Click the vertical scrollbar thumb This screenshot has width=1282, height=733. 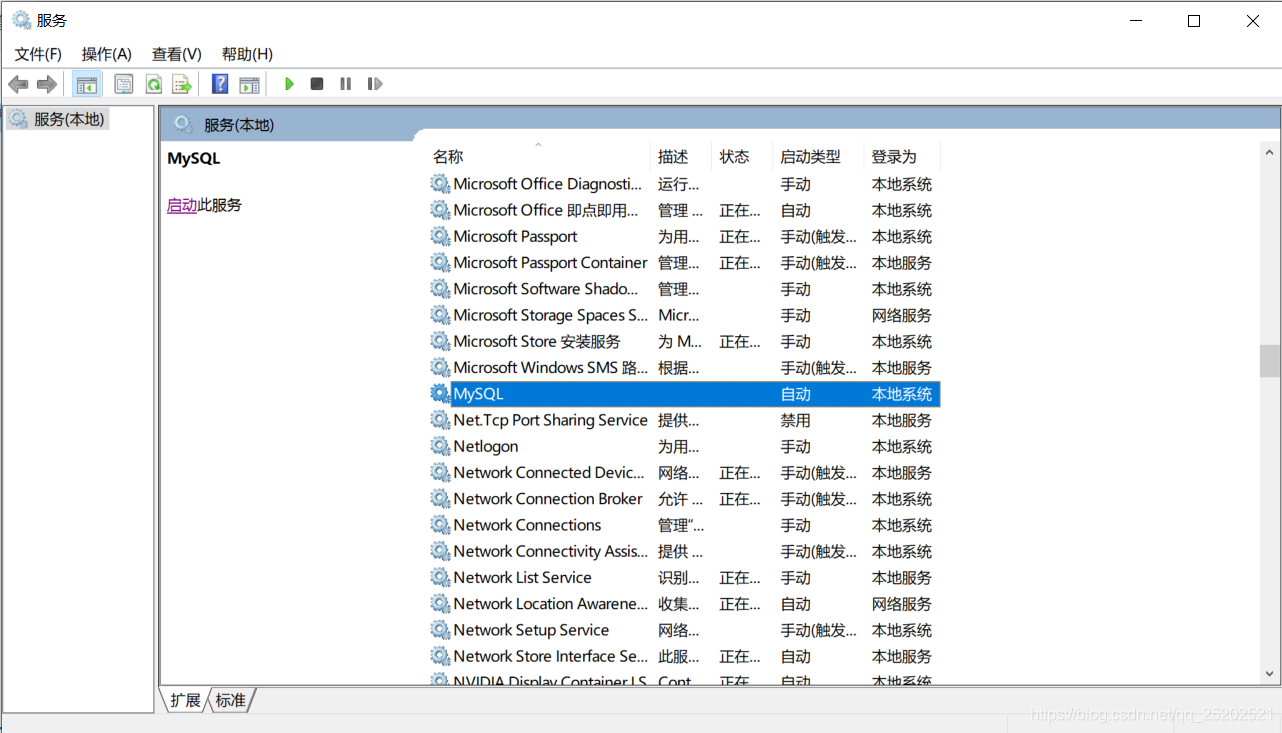pyautogui.click(x=1270, y=361)
